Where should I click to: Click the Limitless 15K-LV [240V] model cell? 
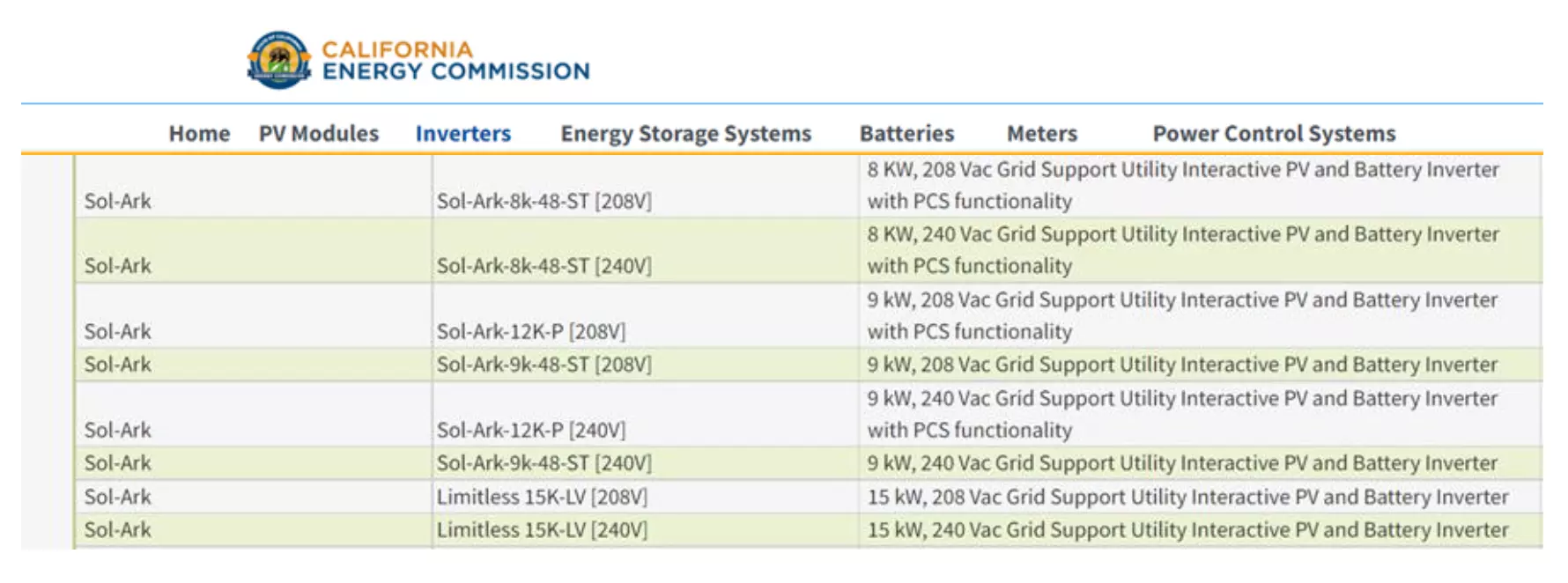click(x=542, y=529)
